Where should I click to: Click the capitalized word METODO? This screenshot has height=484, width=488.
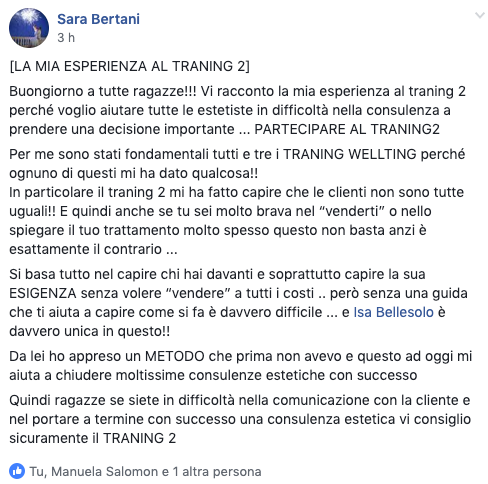[175, 356]
